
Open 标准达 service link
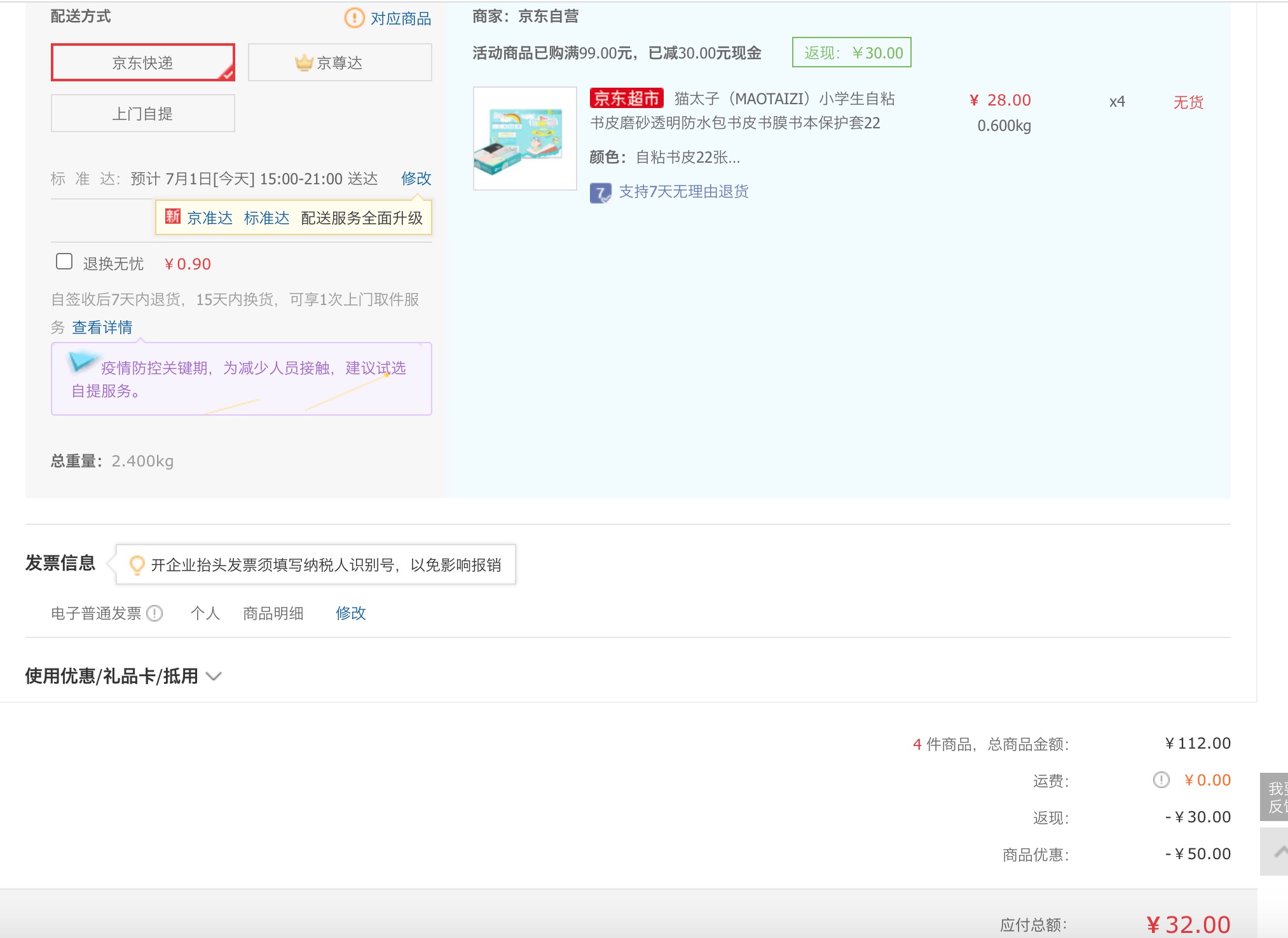tap(267, 218)
